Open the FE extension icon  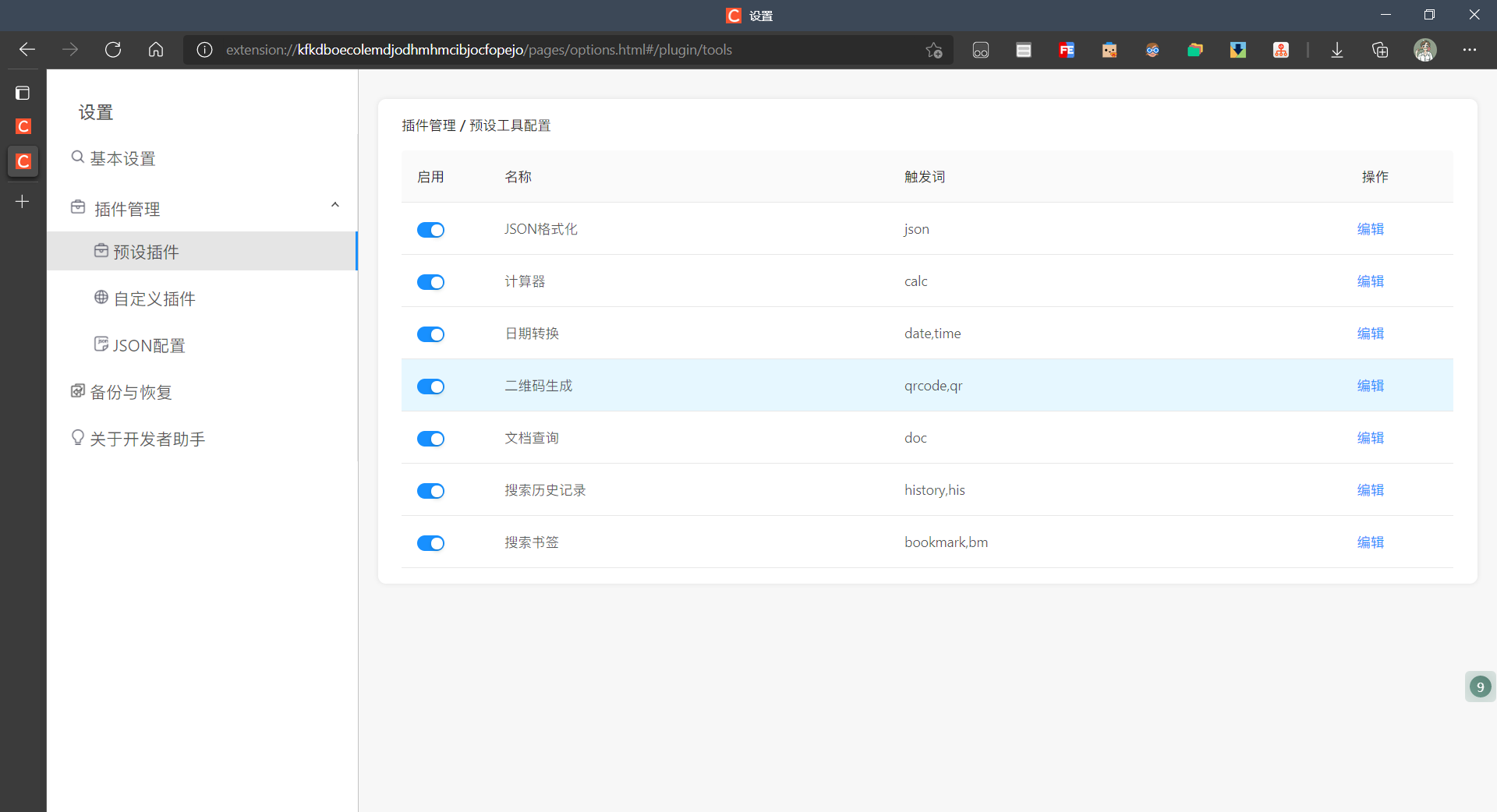point(1067,50)
